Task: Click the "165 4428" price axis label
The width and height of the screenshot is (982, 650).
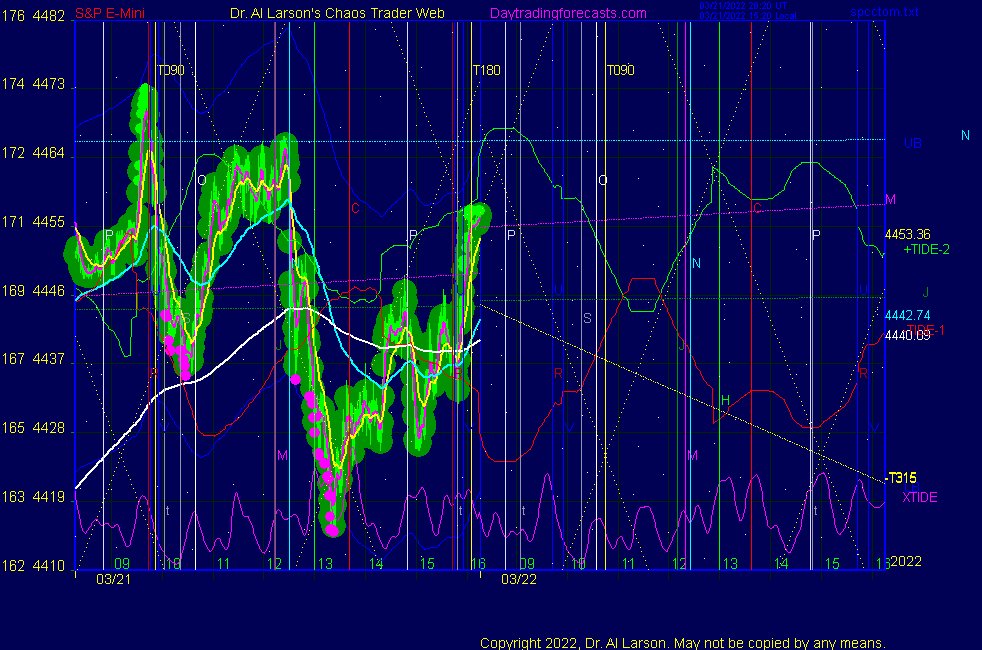Action: pos(33,428)
